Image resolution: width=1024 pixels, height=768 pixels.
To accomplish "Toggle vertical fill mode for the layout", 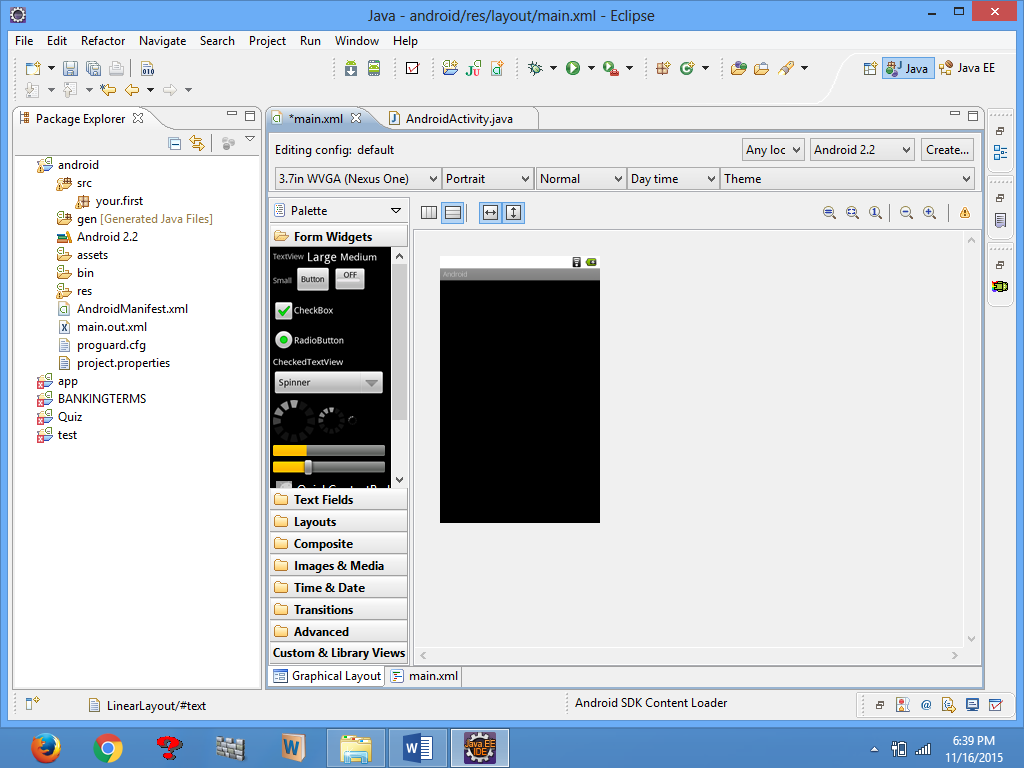I will click(x=512, y=212).
